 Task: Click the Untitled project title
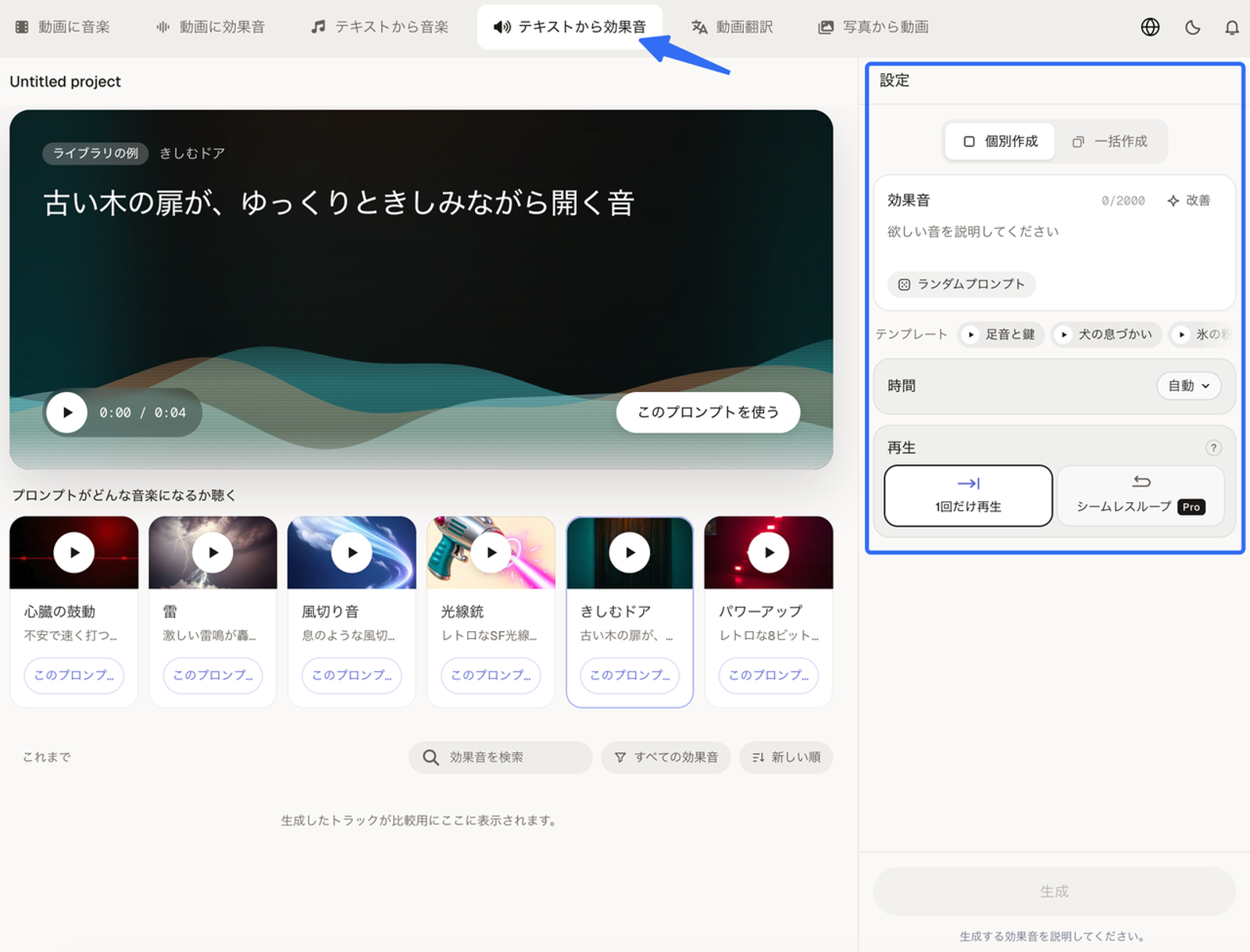point(65,82)
